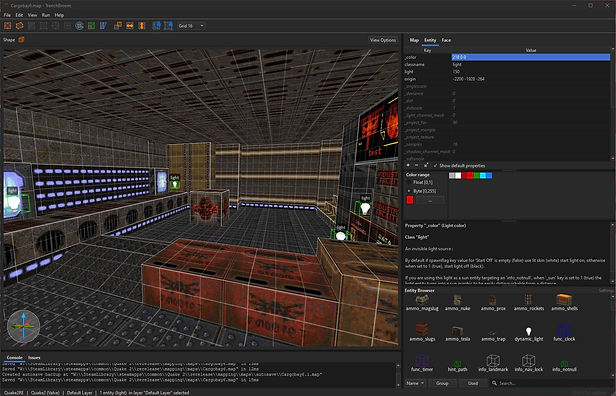Open the Run menu

(x=46, y=15)
